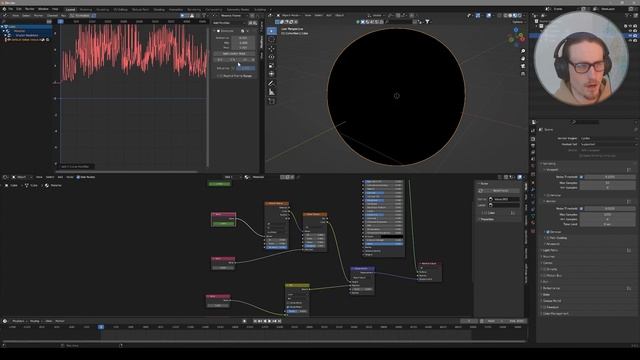Toggle Restrict Frame Range checkbox
This screenshot has width=640, height=360.
pos(220,76)
